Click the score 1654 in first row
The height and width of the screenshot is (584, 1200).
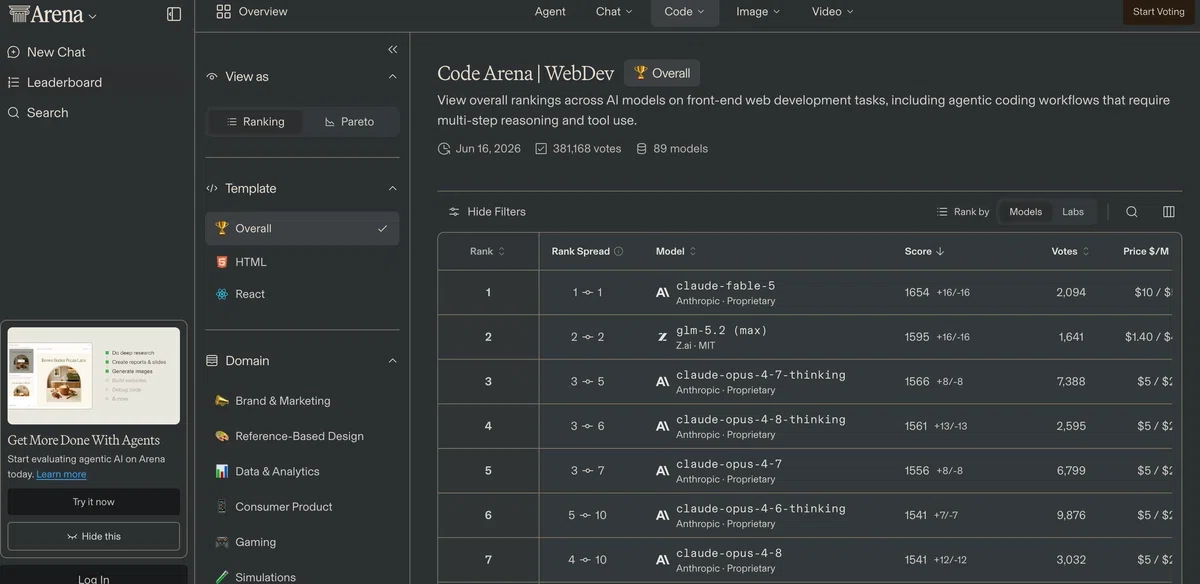click(917, 293)
